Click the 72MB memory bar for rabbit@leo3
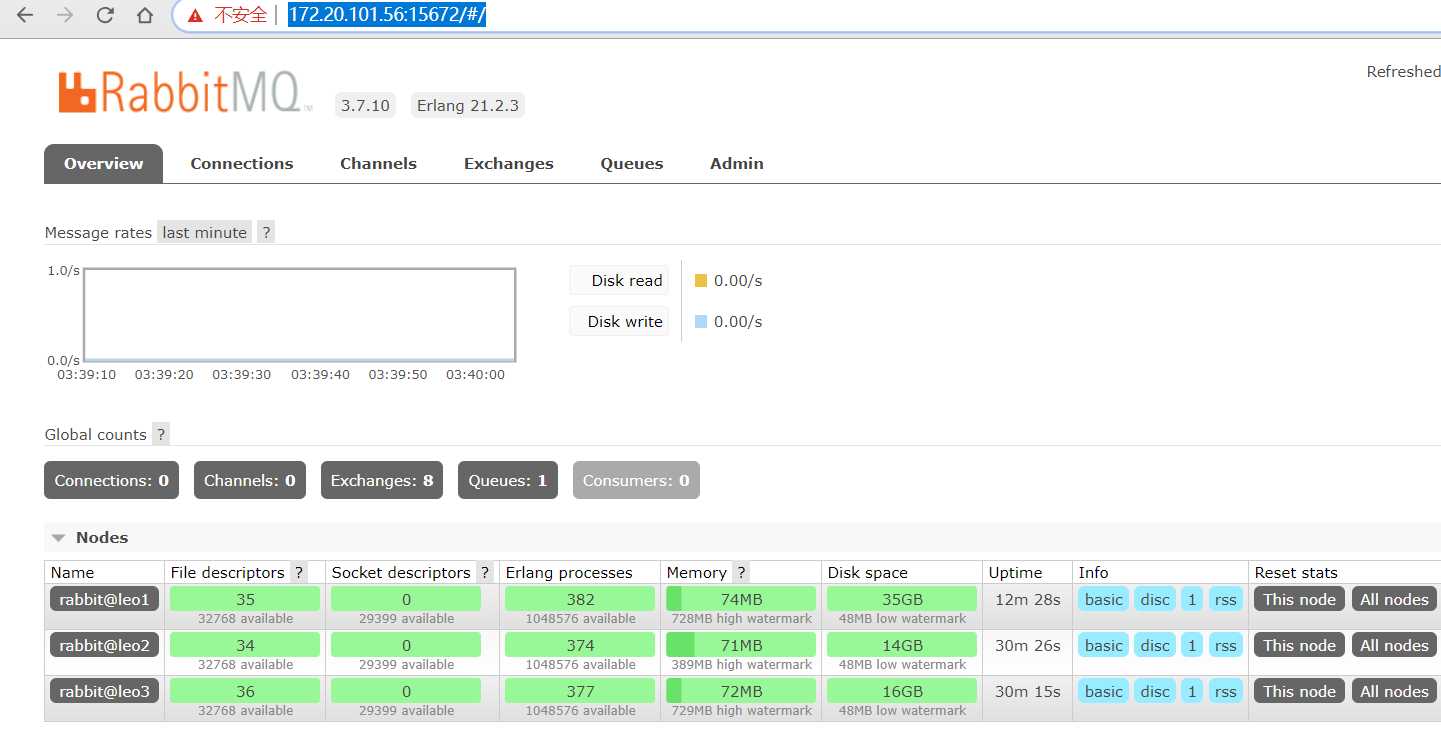This screenshot has width=1441, height=732. coord(741,691)
